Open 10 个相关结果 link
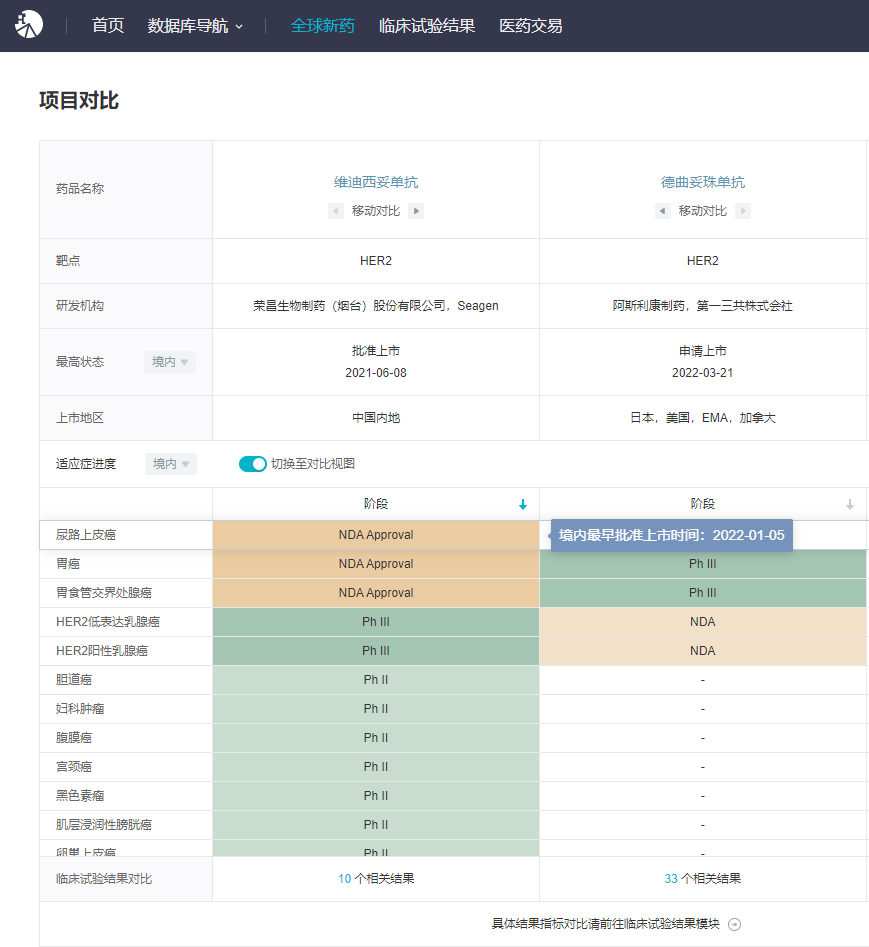This screenshot has height=947, width=869. (x=376, y=879)
